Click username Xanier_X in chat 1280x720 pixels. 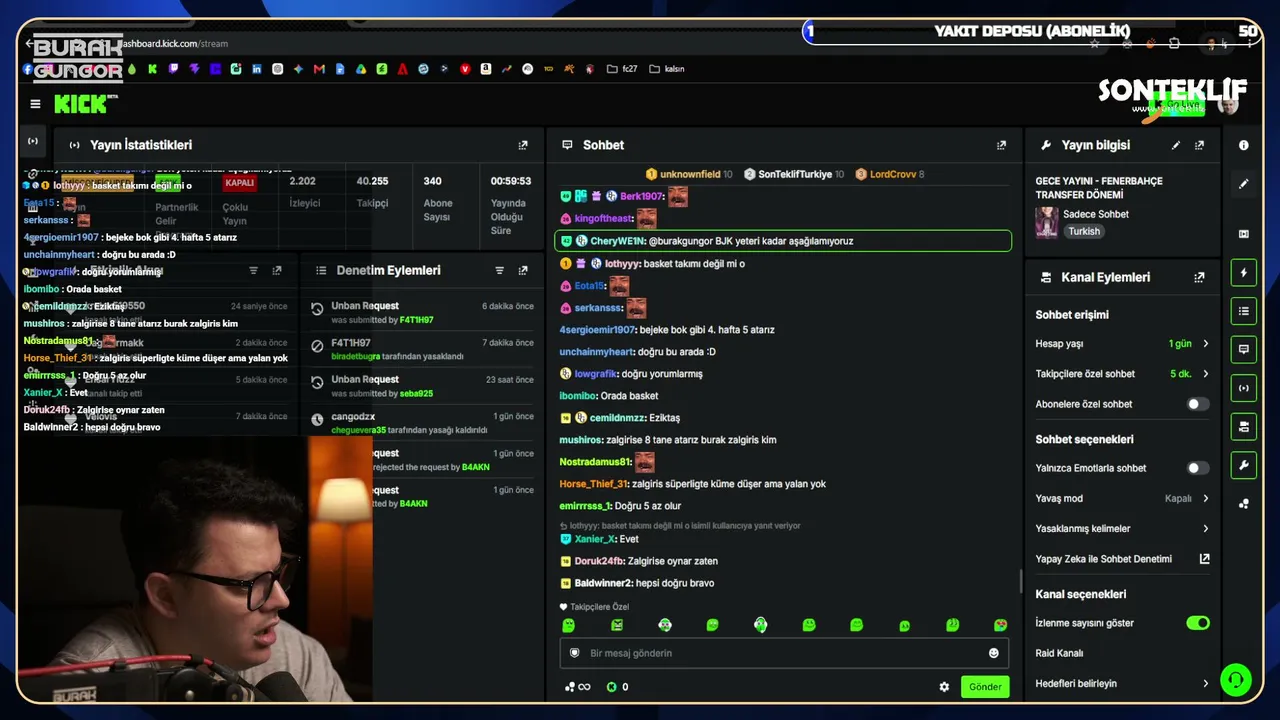[x=595, y=539]
